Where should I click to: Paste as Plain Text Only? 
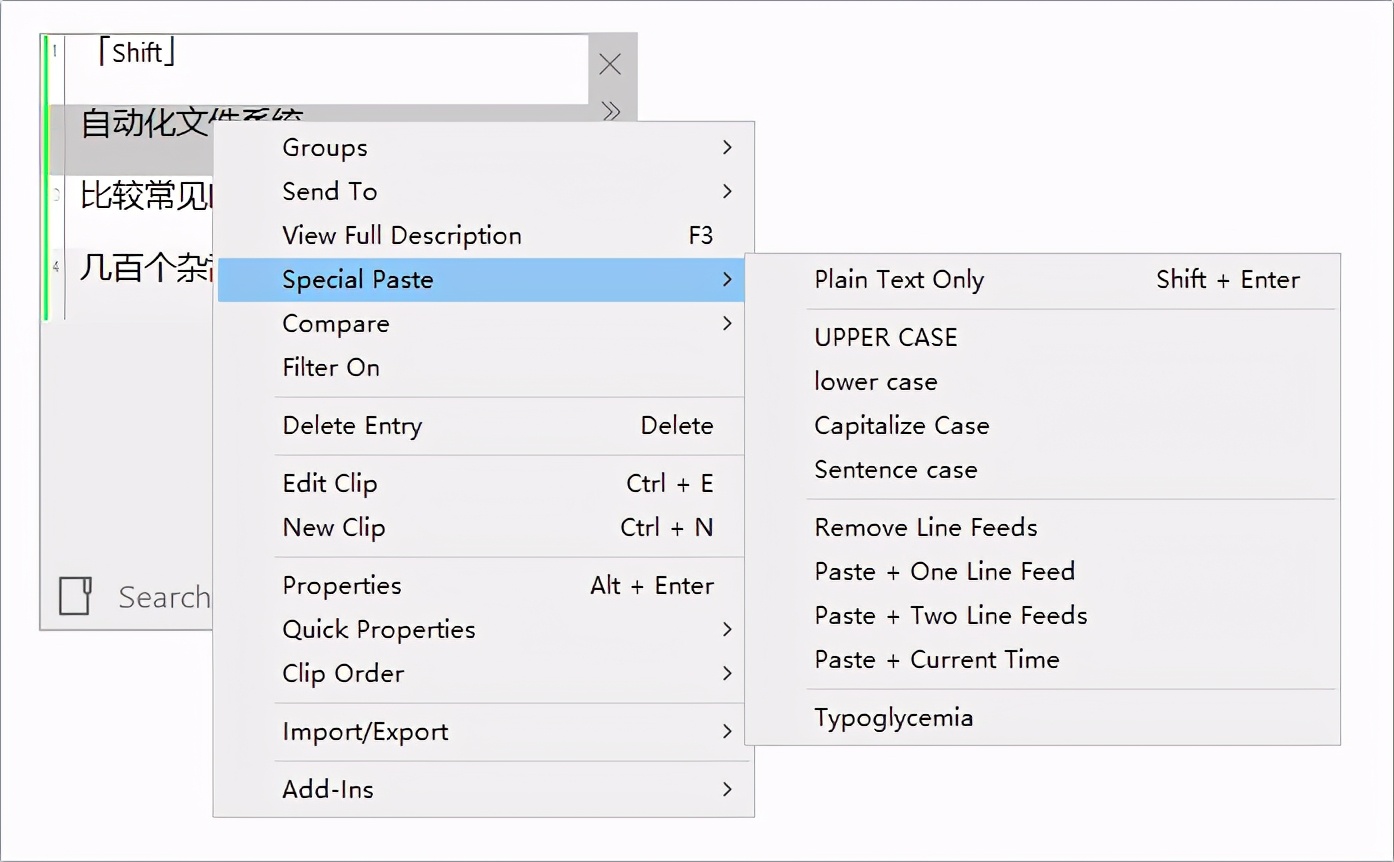click(899, 280)
